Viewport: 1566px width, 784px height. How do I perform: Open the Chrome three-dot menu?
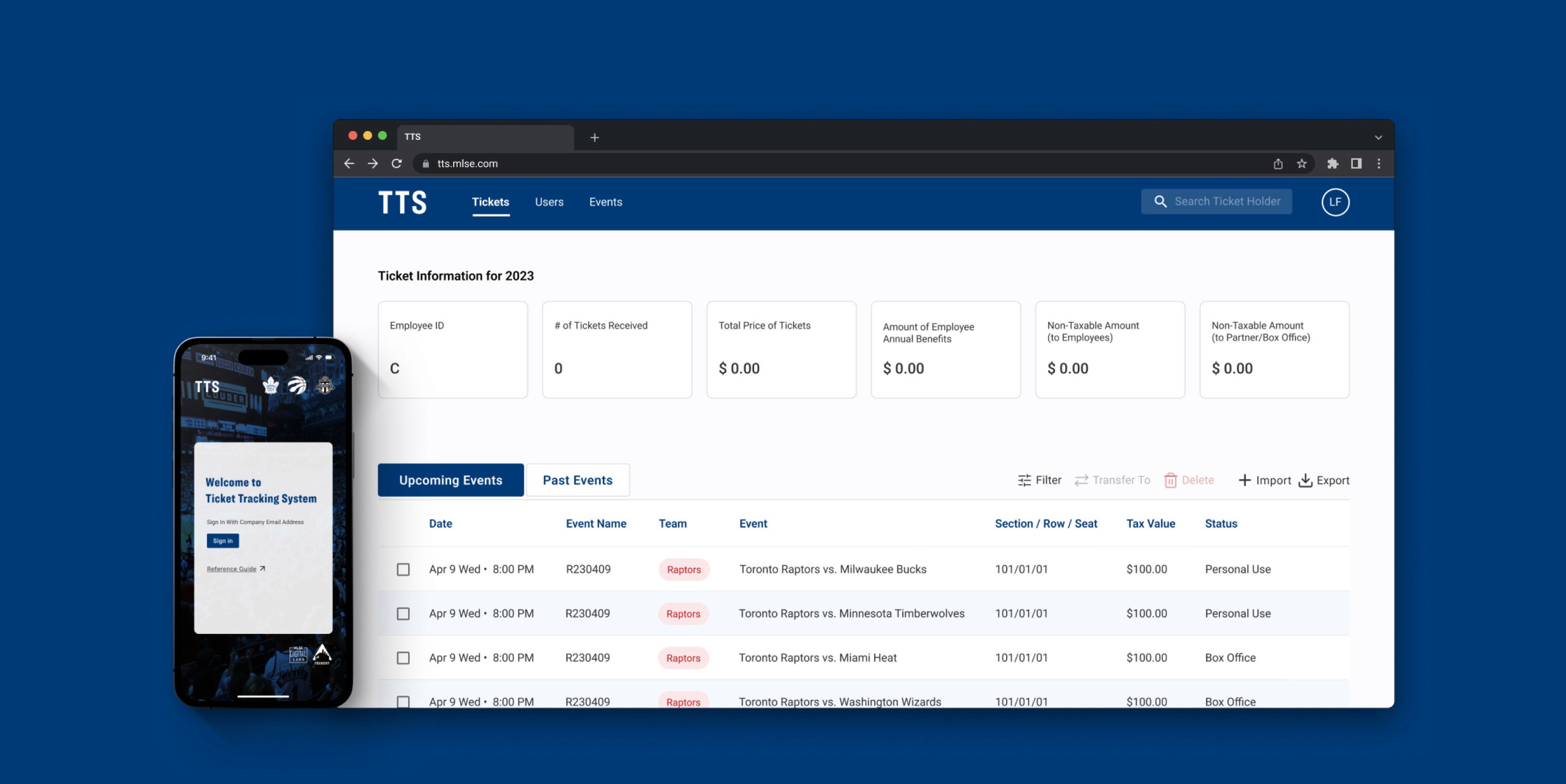(1379, 164)
